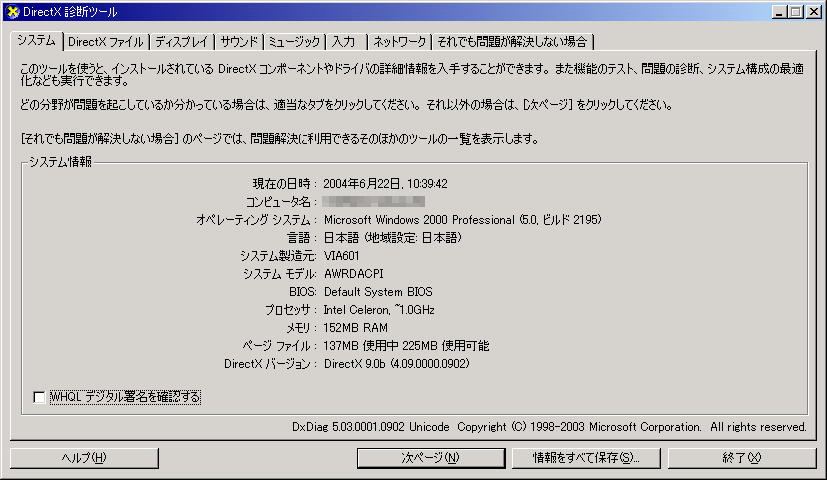Click the blurred computer name value

pyautogui.click(x=373, y=201)
